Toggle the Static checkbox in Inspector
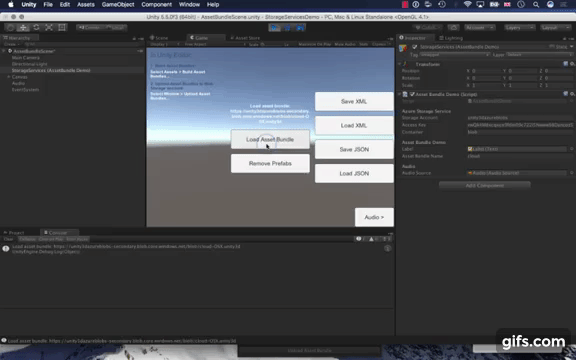Viewport: 576px width, 360px height. (552, 47)
